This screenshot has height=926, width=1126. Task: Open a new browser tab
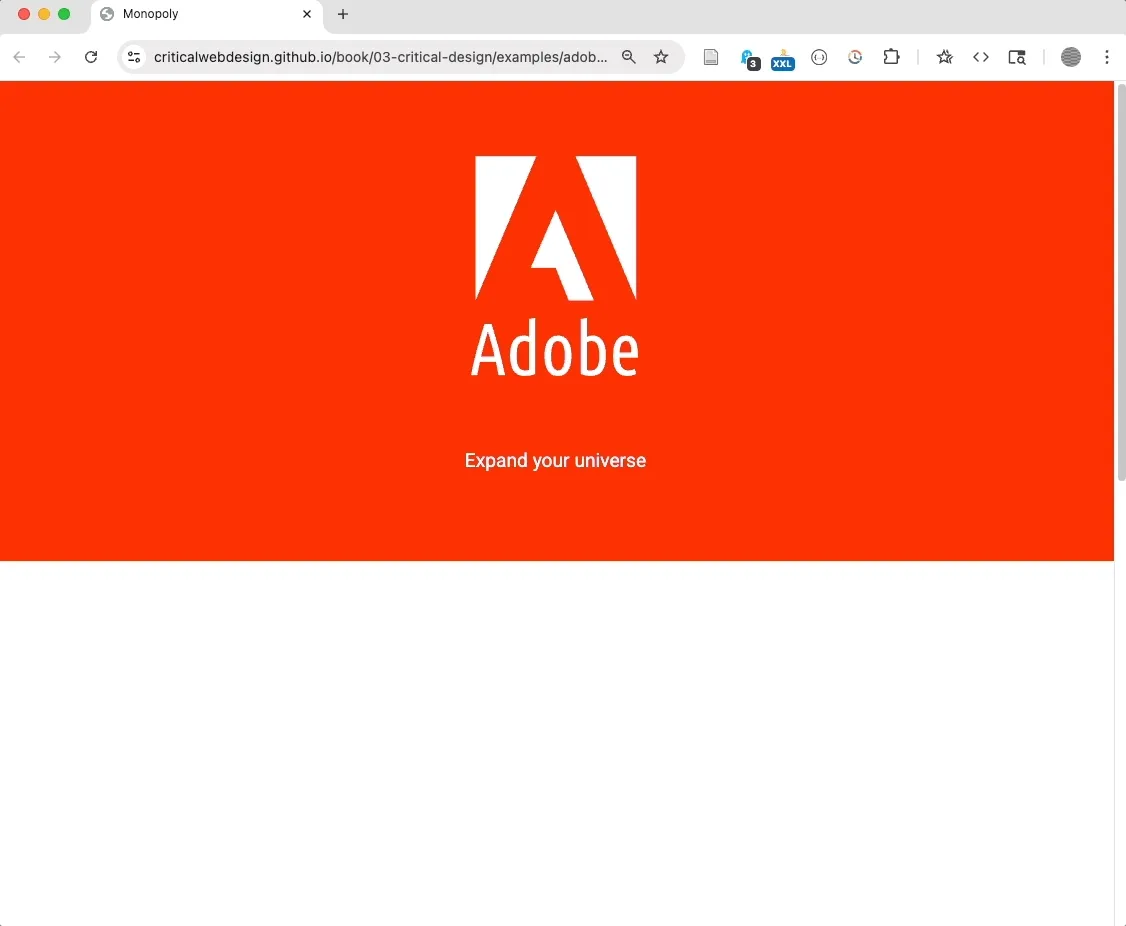tap(343, 14)
